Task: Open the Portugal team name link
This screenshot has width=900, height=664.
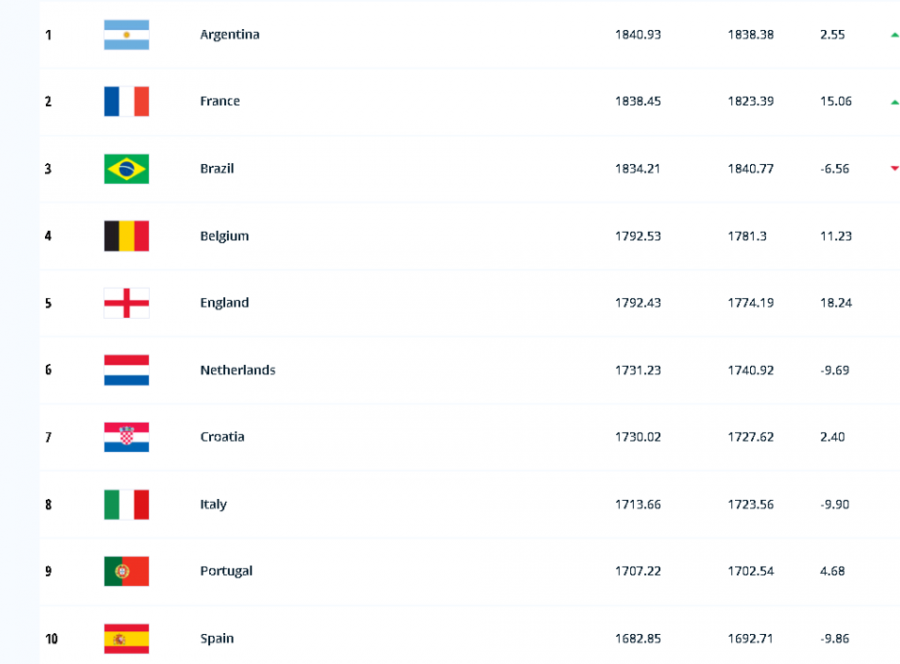Action: pyautogui.click(x=226, y=571)
